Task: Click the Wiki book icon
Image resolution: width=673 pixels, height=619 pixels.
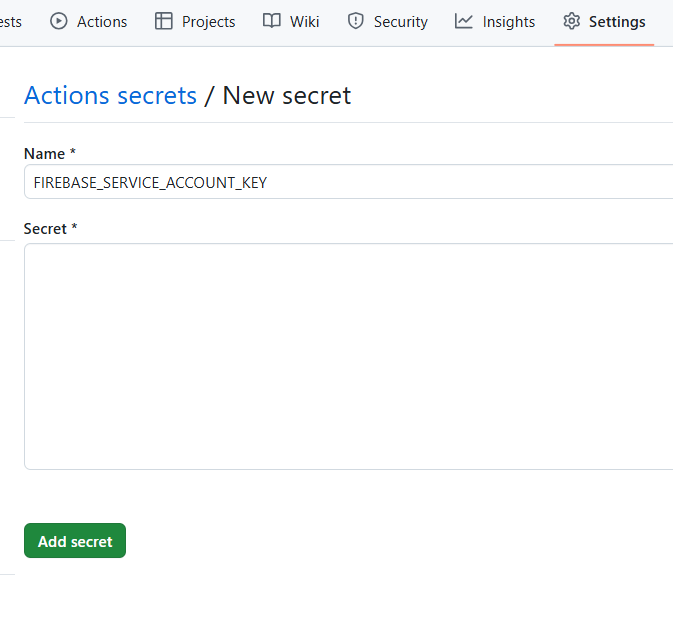Action: pos(272,21)
